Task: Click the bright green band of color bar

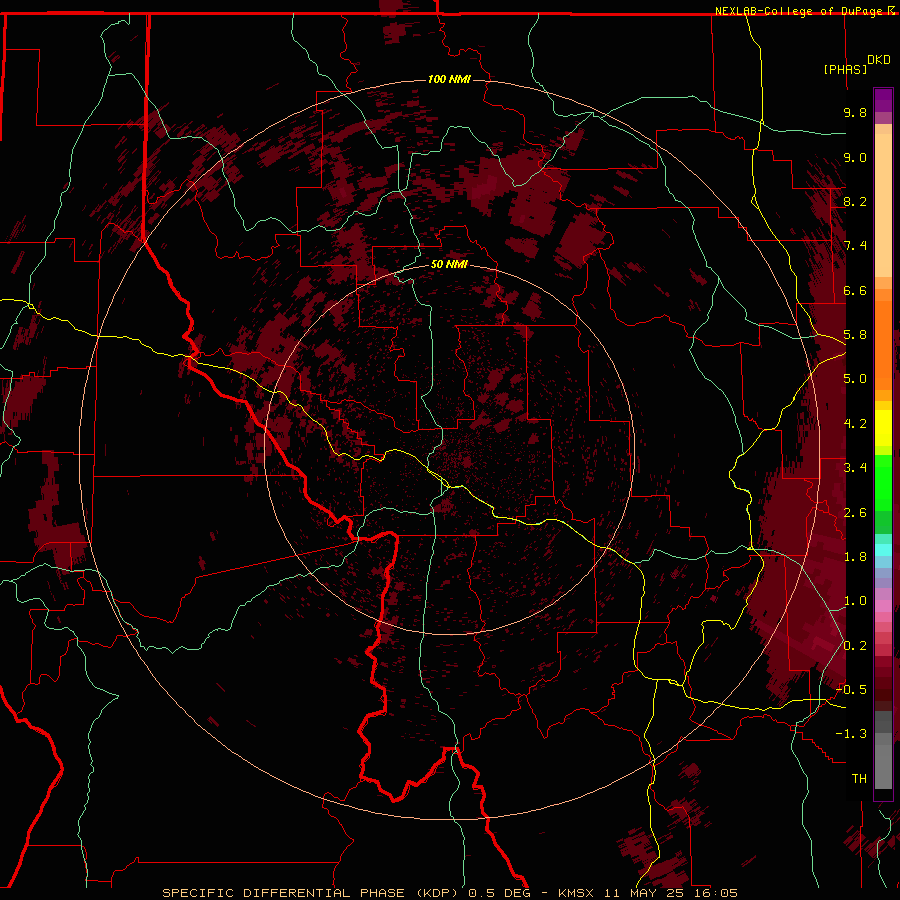Action: (x=883, y=482)
